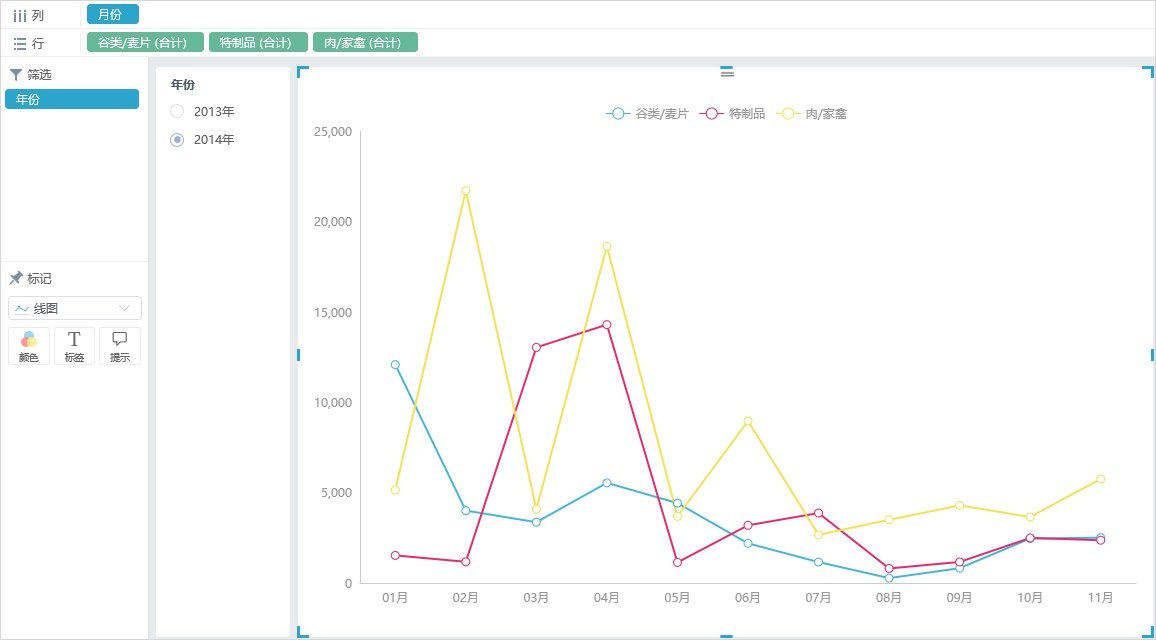Click the 特制品 (合计) row pill
1156x640 pixels.
point(259,42)
